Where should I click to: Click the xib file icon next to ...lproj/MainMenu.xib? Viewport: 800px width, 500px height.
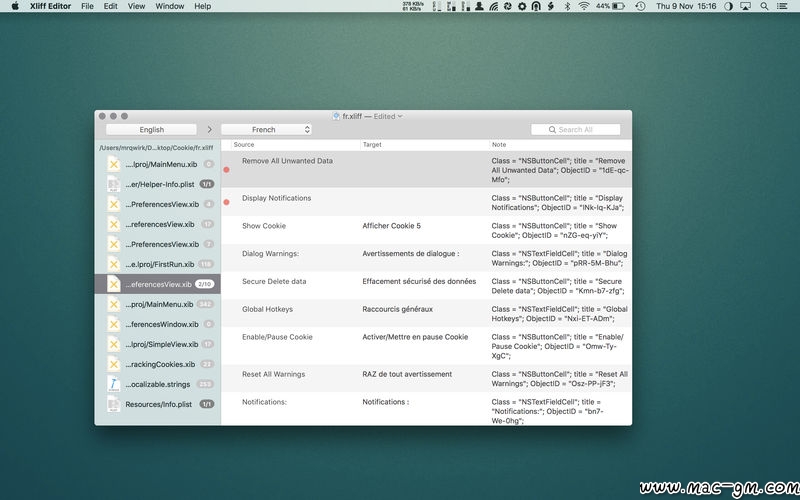click(113, 164)
